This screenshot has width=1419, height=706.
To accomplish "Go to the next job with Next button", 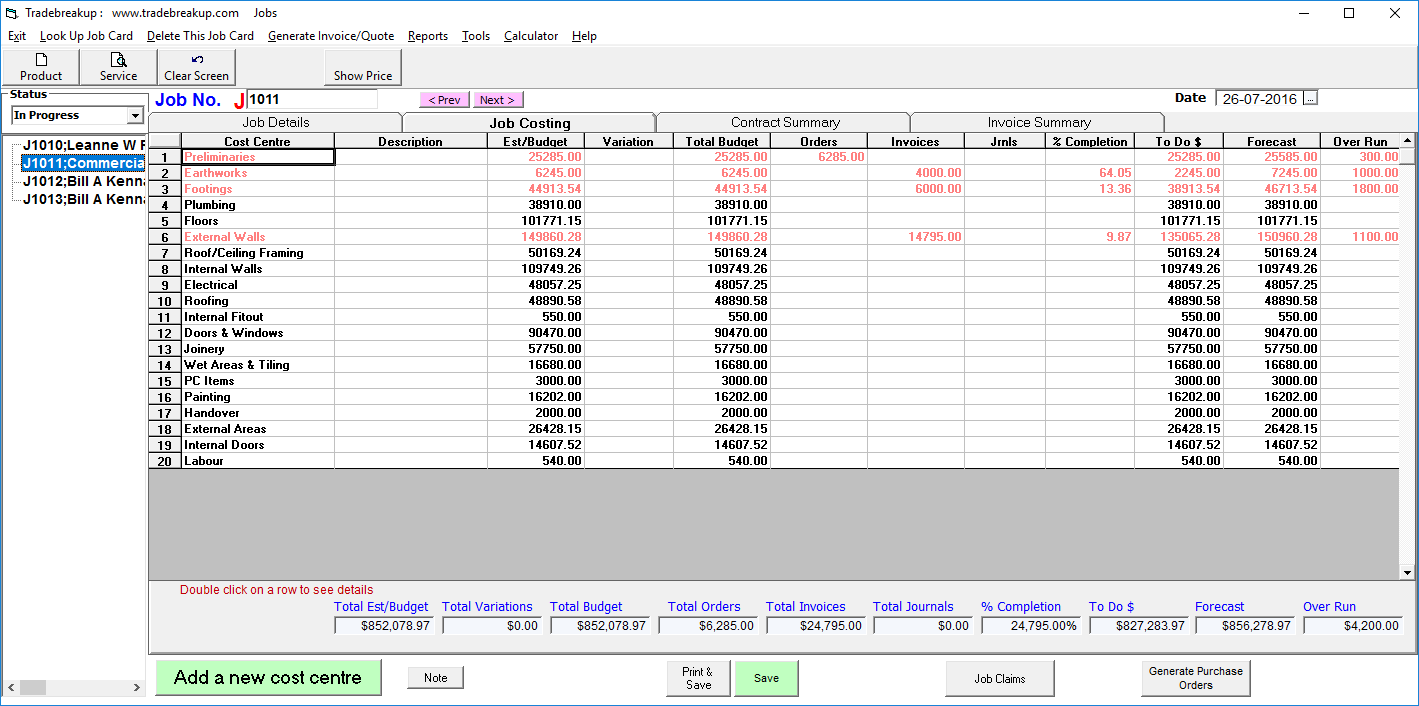I will click(497, 99).
